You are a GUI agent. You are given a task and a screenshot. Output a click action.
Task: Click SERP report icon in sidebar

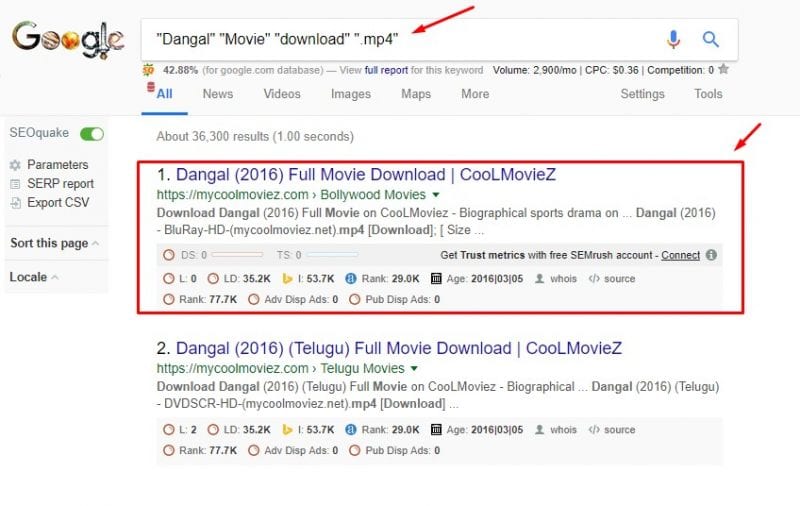(15, 184)
